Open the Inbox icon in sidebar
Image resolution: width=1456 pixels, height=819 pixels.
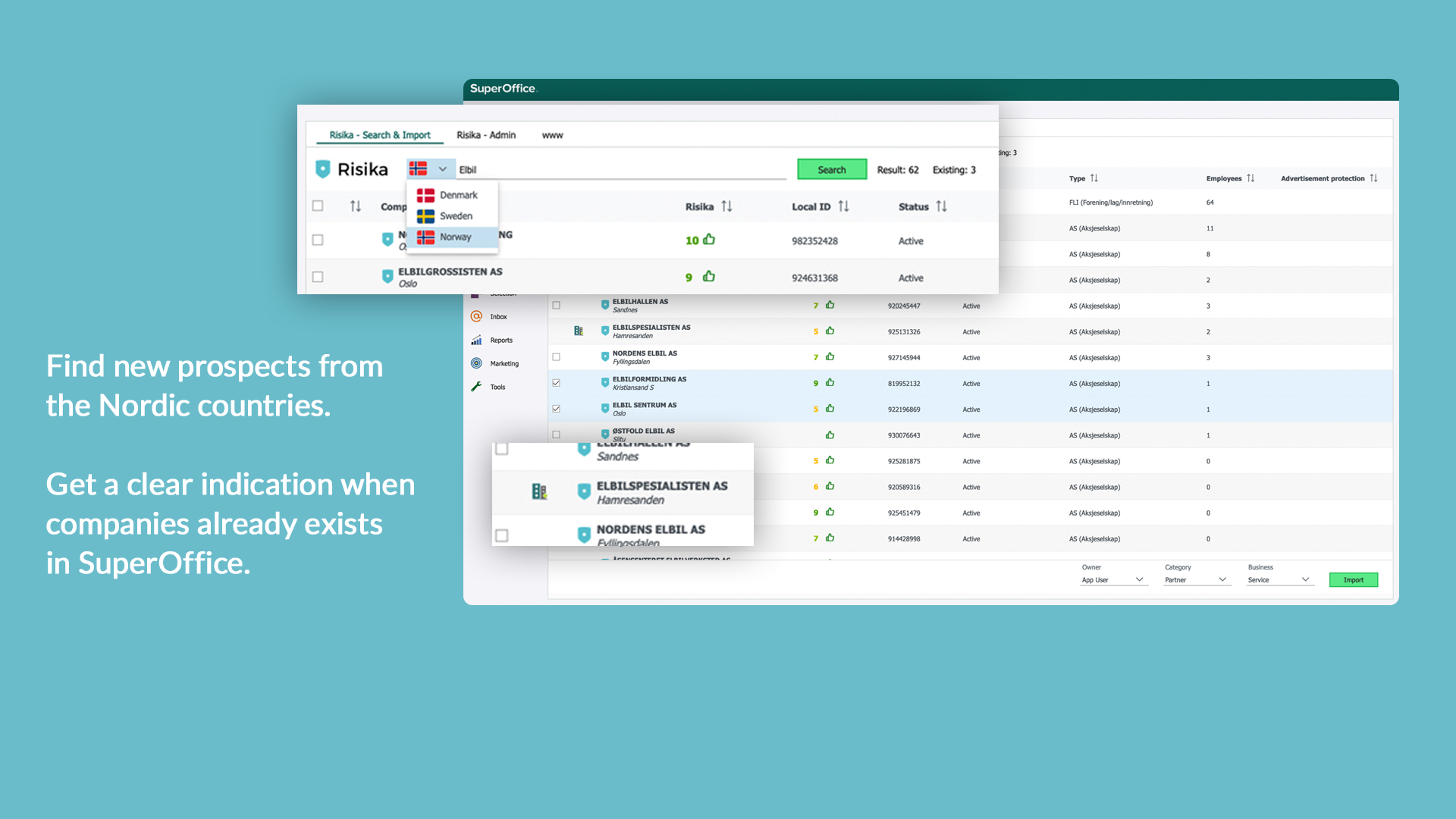tap(476, 316)
